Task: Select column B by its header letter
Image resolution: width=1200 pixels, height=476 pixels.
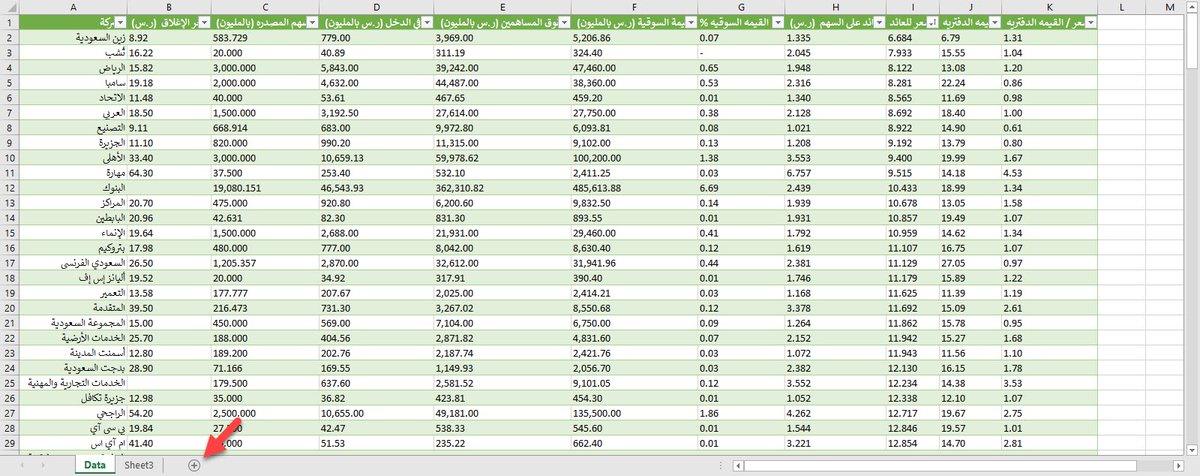Action: tap(169, 7)
